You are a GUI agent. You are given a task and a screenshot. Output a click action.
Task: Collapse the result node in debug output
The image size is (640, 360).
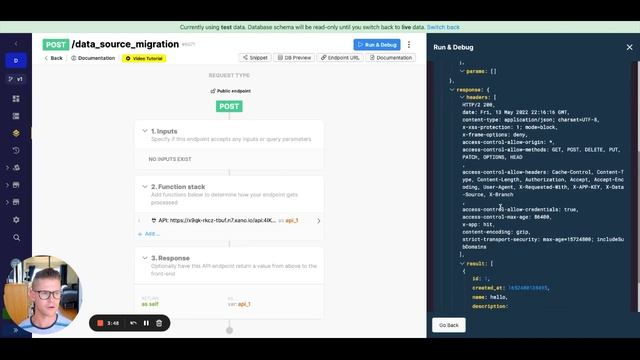462,264
